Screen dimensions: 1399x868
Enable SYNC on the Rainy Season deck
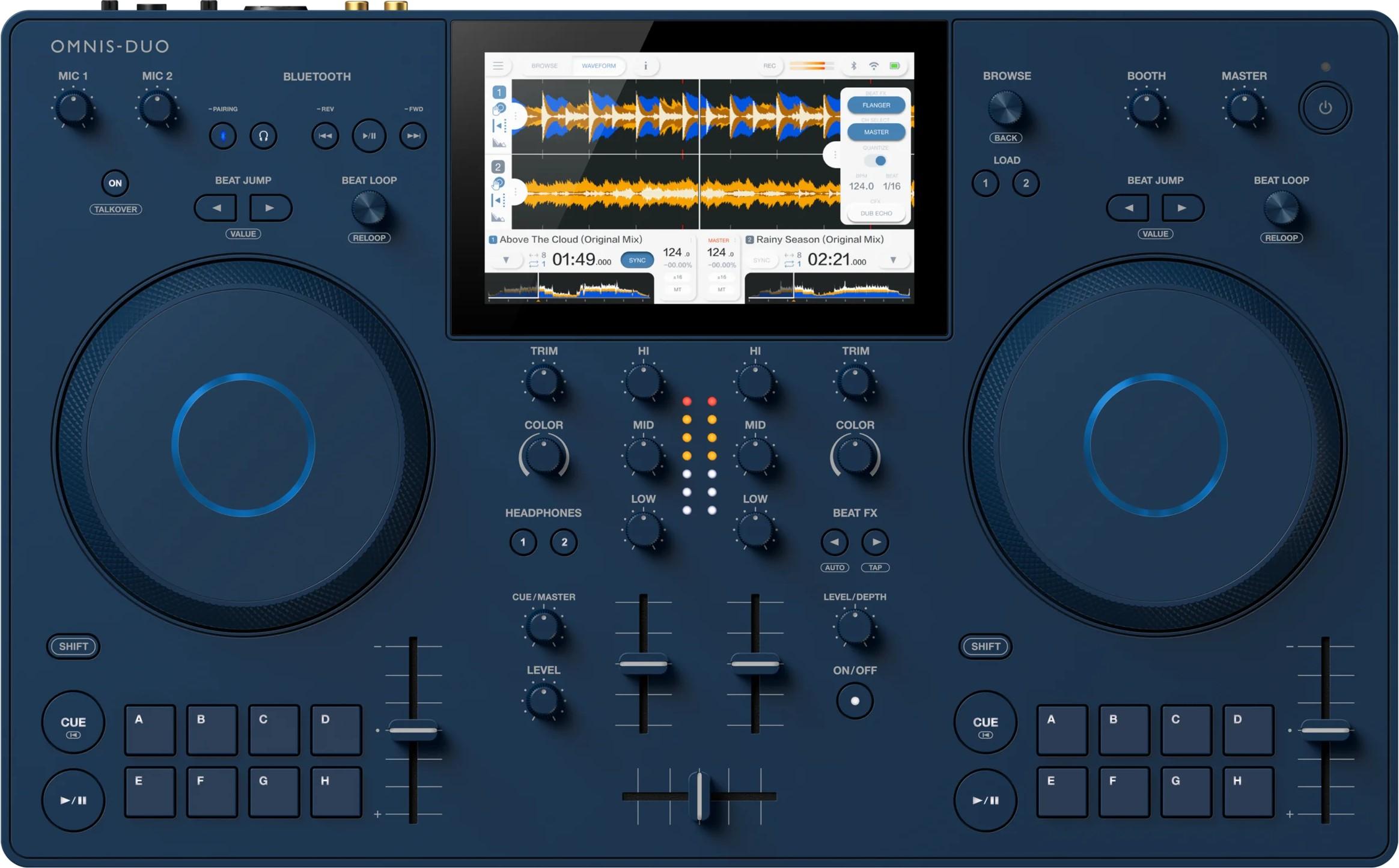click(761, 261)
